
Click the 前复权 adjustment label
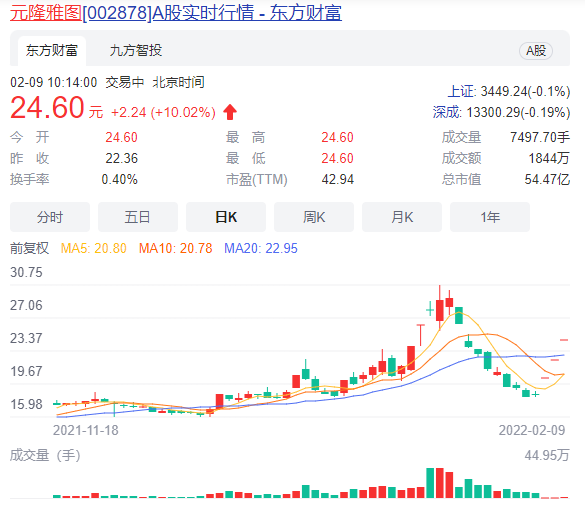click(x=29, y=248)
